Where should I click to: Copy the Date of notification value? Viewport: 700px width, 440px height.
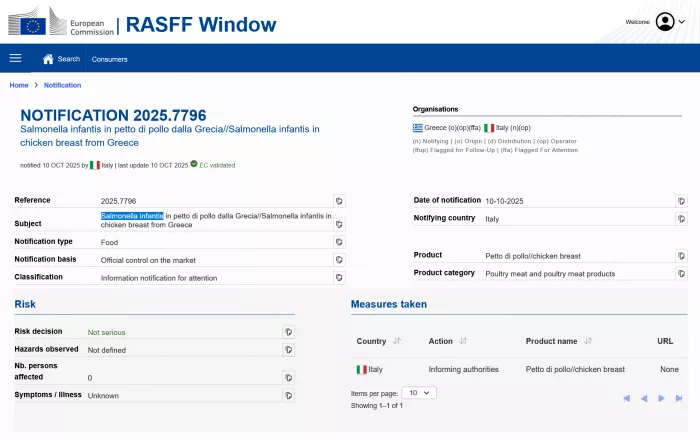coord(681,201)
